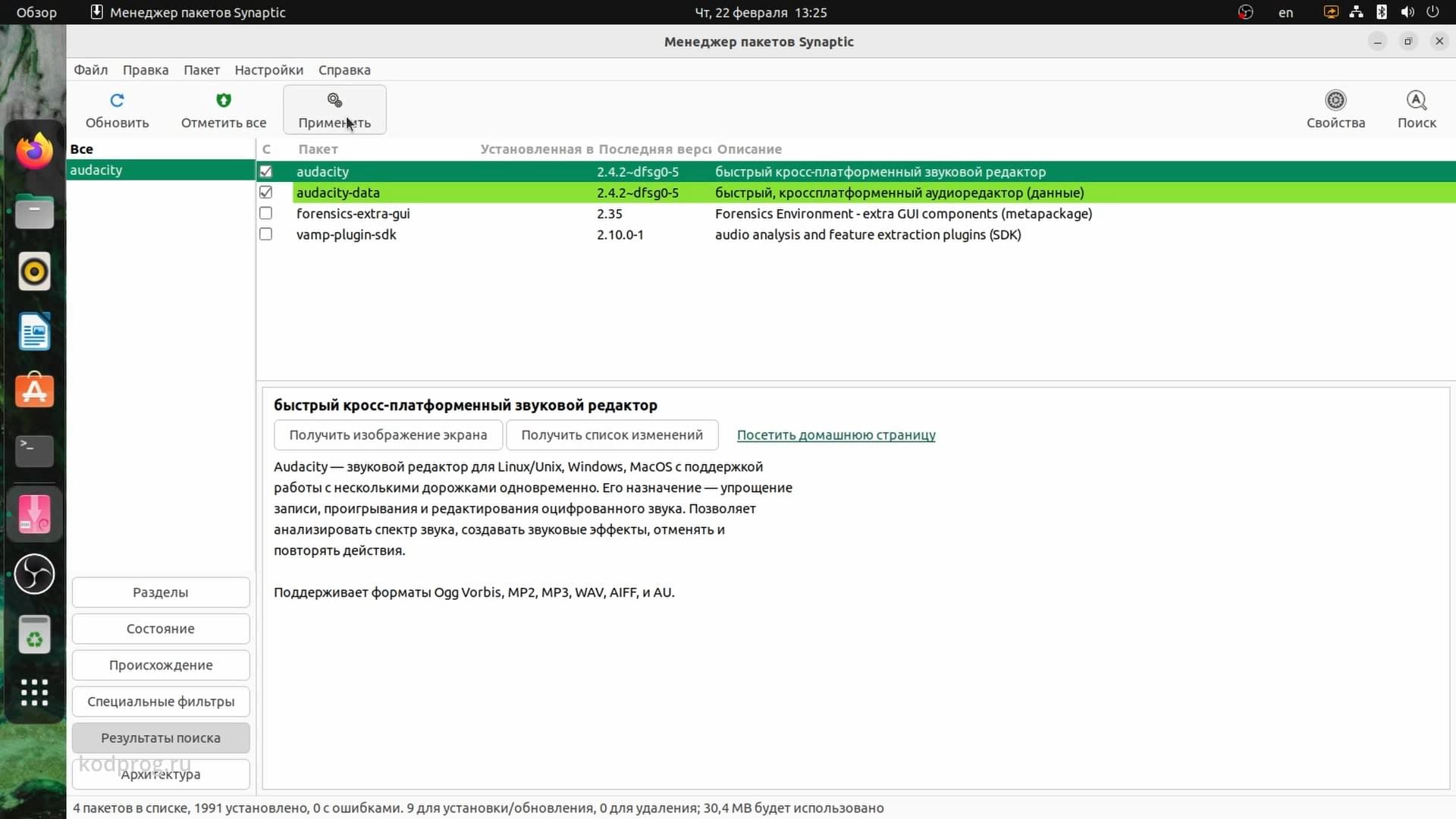
Task: Mark the forensics-extra-gui checkbox
Action: 265,213
